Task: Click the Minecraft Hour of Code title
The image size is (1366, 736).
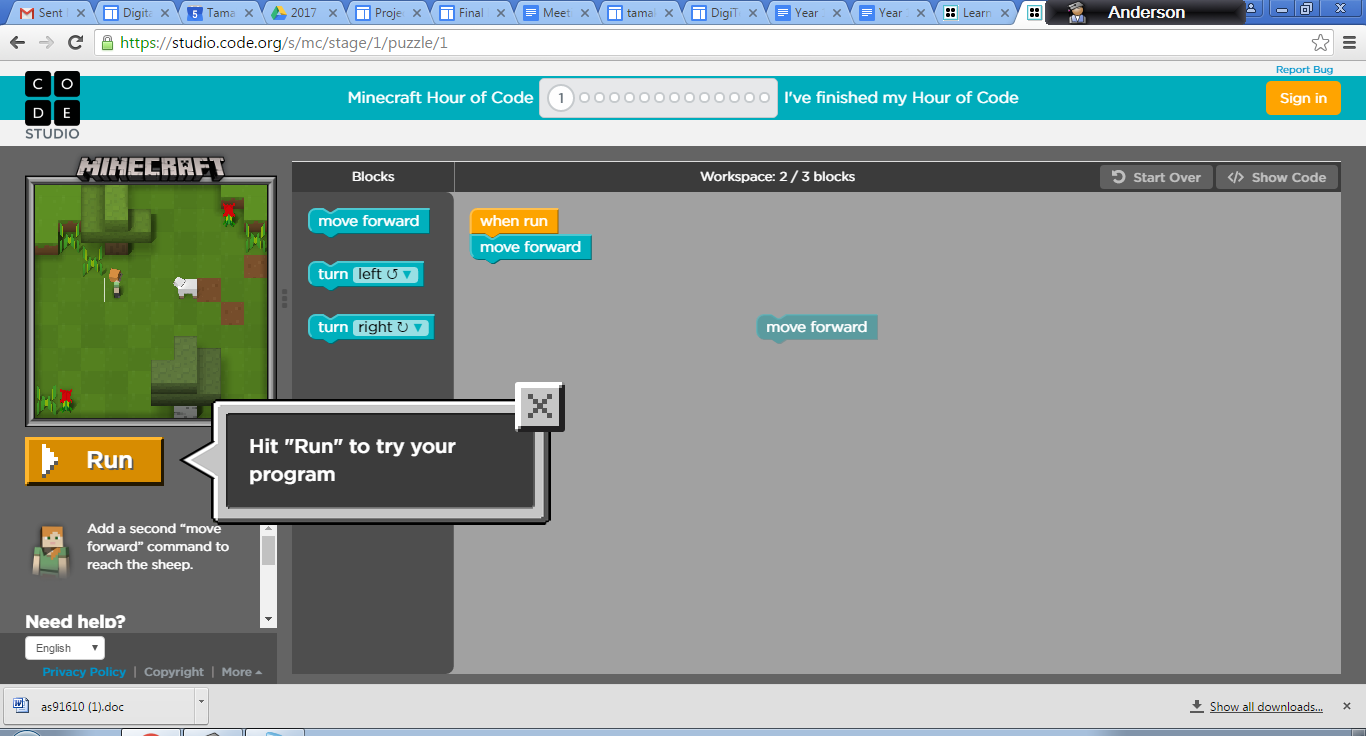Action: [x=440, y=98]
